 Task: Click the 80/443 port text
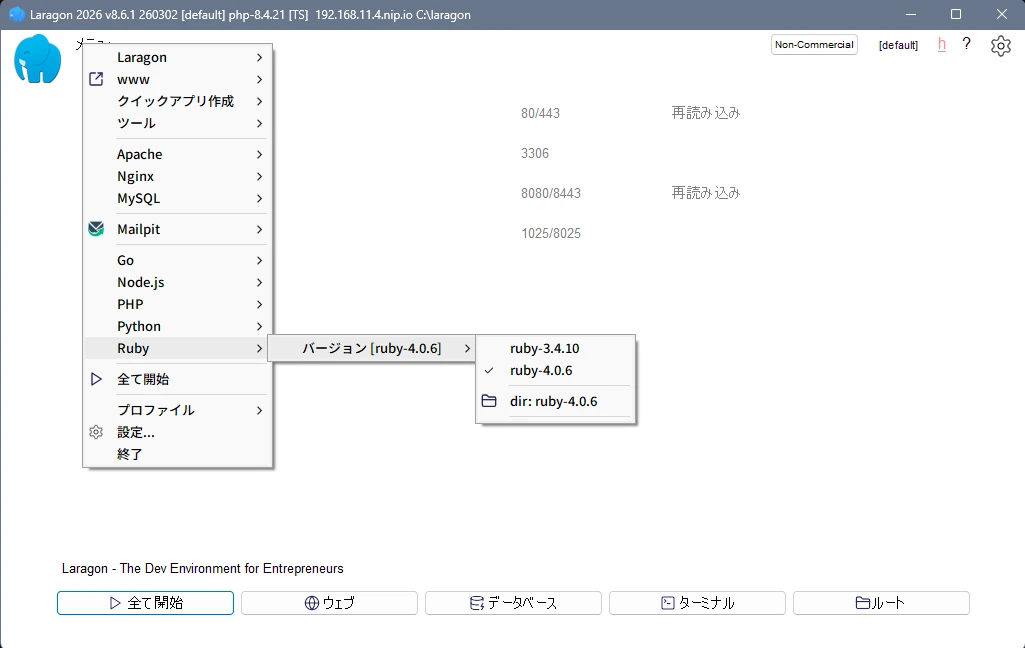click(x=541, y=113)
